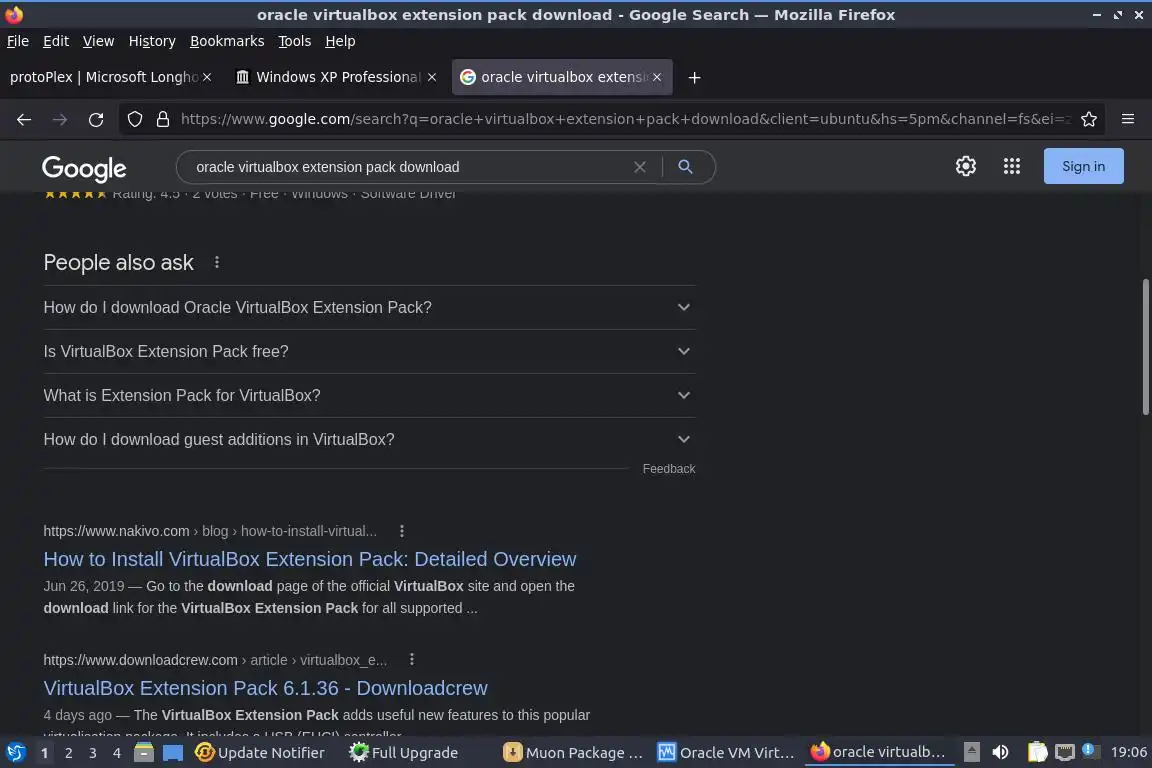Open file manager from taskbar
The image size is (1152, 768).
[x=144, y=752]
